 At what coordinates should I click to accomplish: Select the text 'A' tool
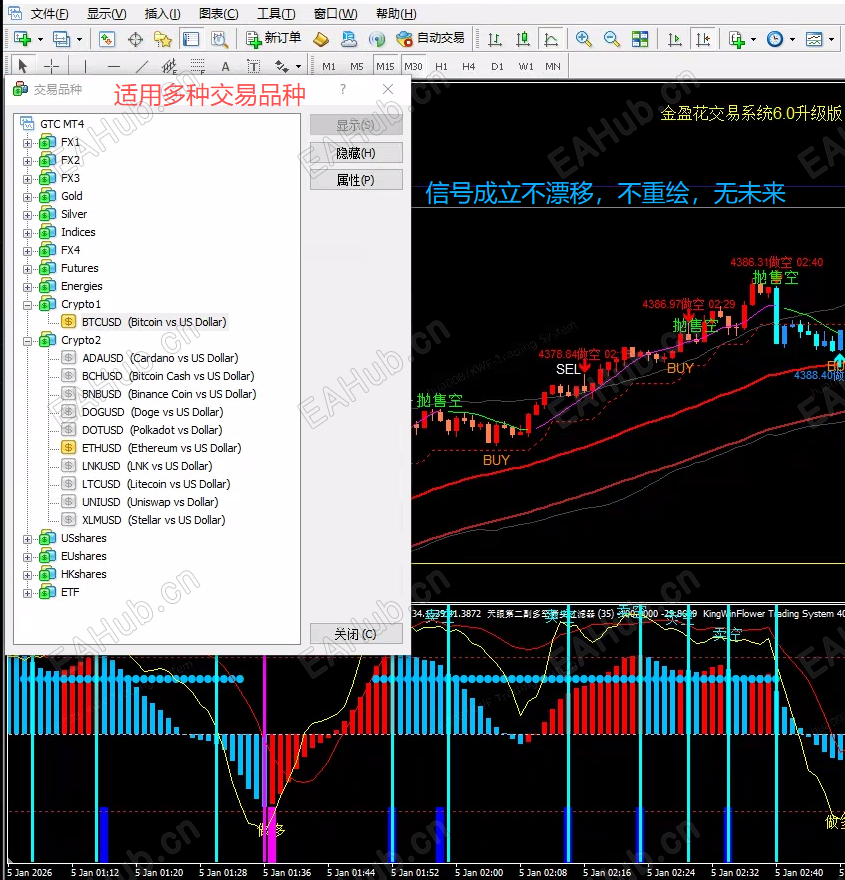click(226, 66)
